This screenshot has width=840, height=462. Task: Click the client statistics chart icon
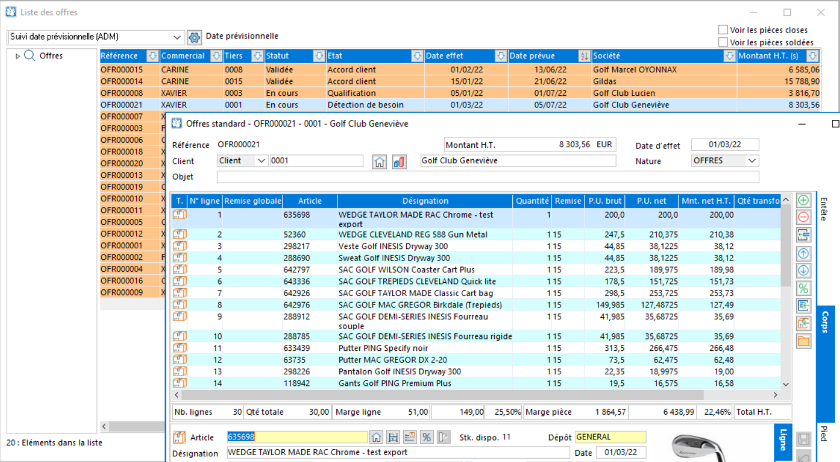[399, 161]
